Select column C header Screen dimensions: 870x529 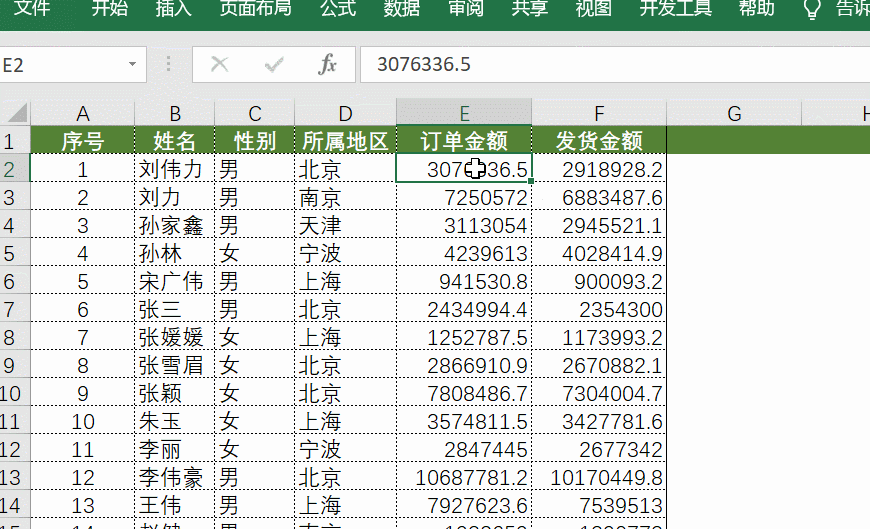pos(255,113)
